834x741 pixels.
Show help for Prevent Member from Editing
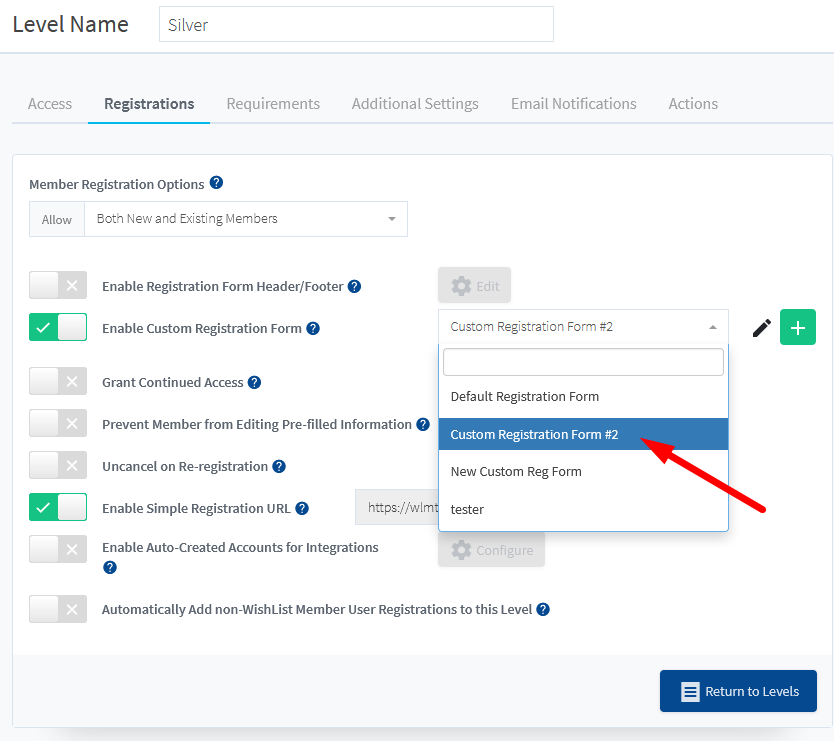tap(423, 424)
